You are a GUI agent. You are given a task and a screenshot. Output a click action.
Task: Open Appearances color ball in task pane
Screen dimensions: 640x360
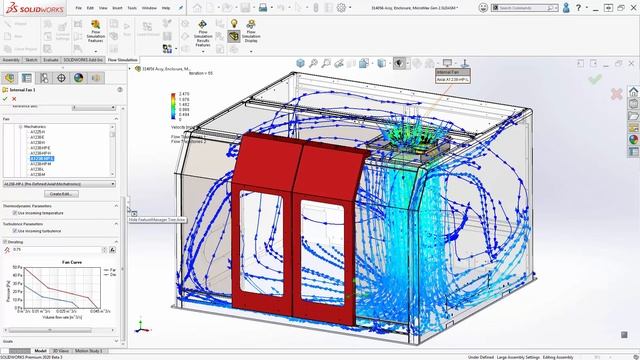633,140
